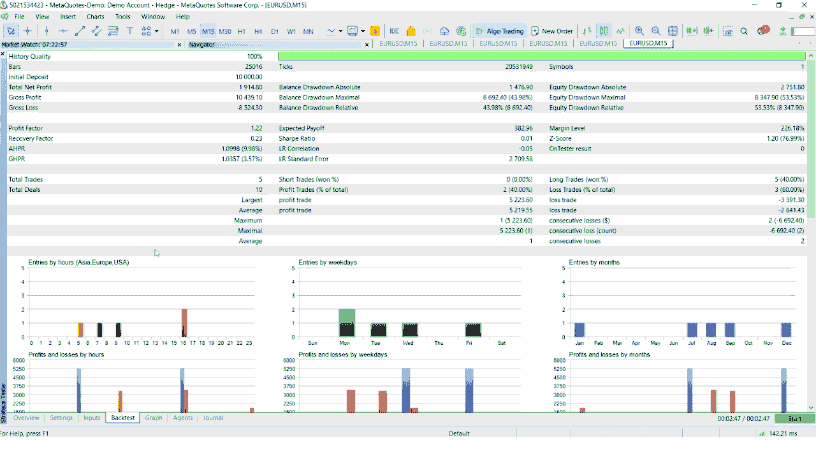The width and height of the screenshot is (816, 458).
Task: Expand the chart templates dropdown
Action: (365, 31)
